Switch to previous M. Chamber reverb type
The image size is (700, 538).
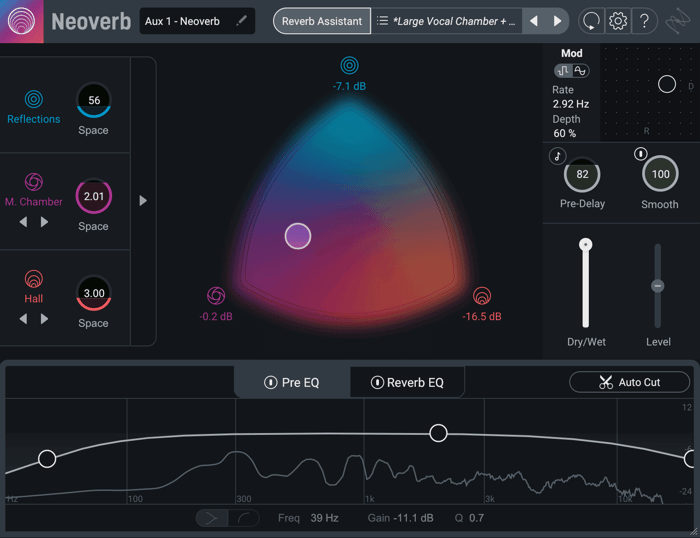click(x=23, y=222)
